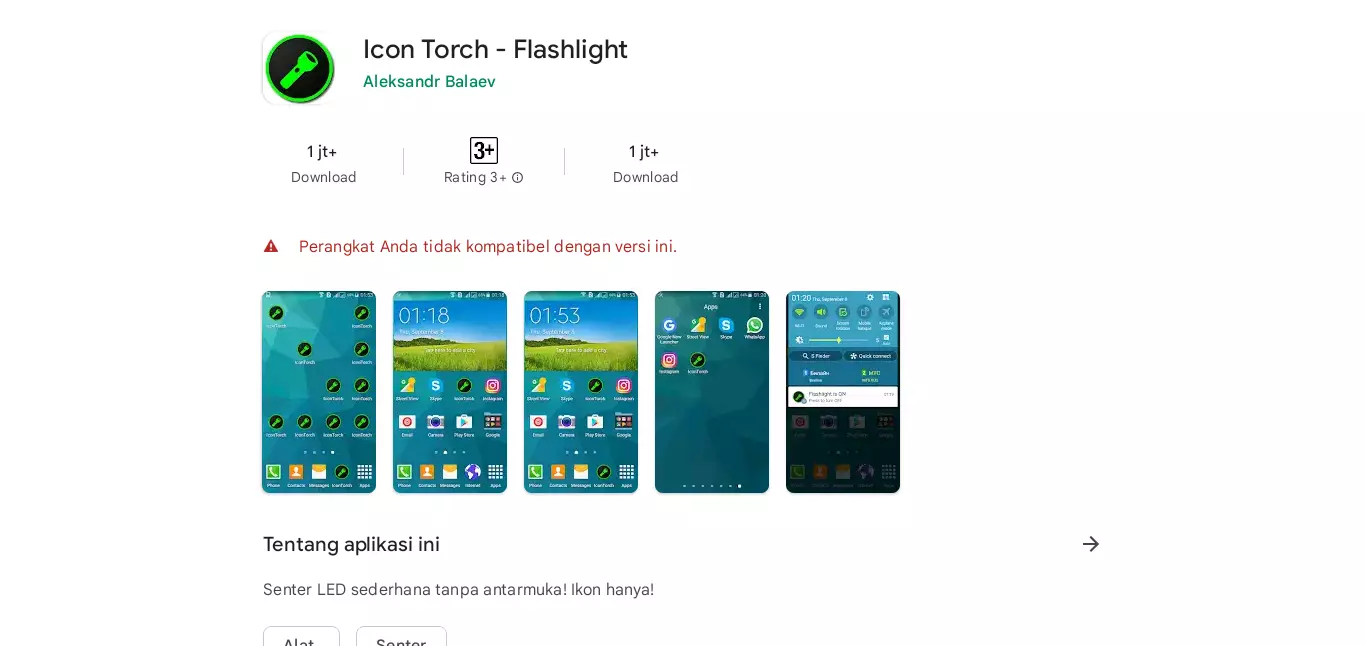Screen dimensions: 1365x646
Task: Click the Icon Torch - Flashlight title
Action: (495, 49)
